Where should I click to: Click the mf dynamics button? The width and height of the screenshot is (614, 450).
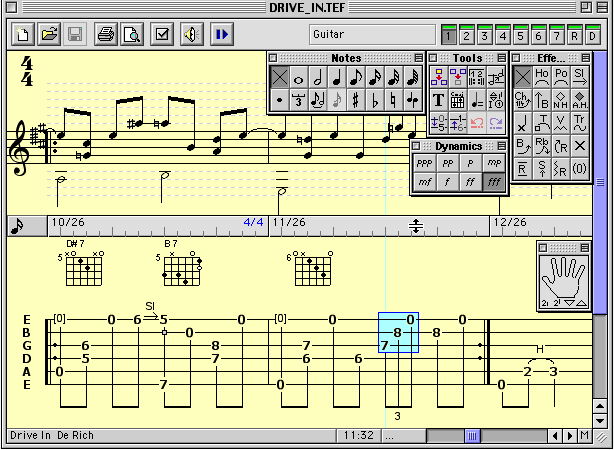pyautogui.click(x=424, y=183)
